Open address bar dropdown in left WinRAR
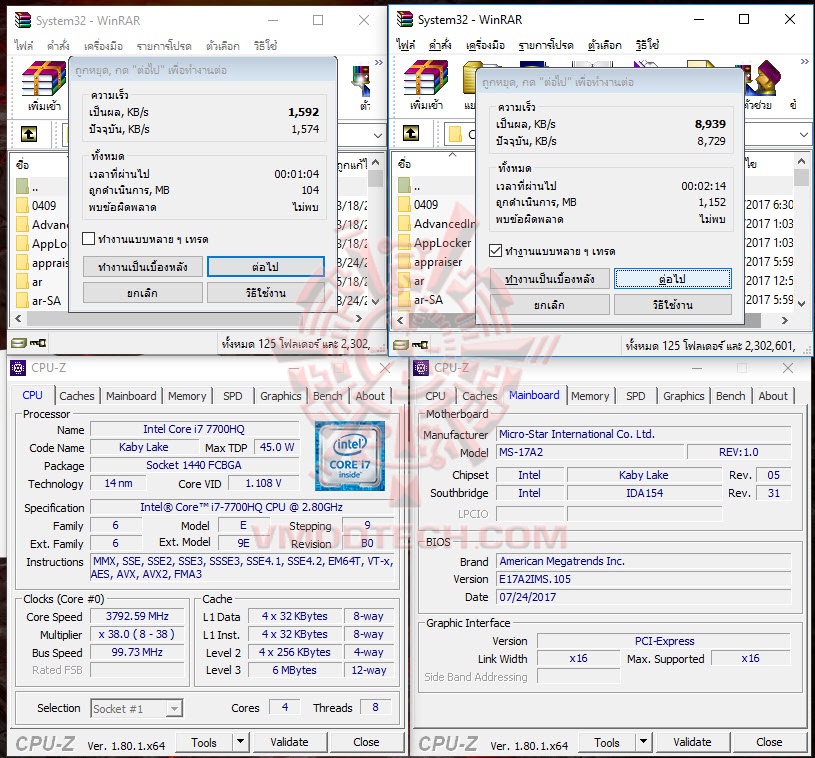 [x=378, y=135]
